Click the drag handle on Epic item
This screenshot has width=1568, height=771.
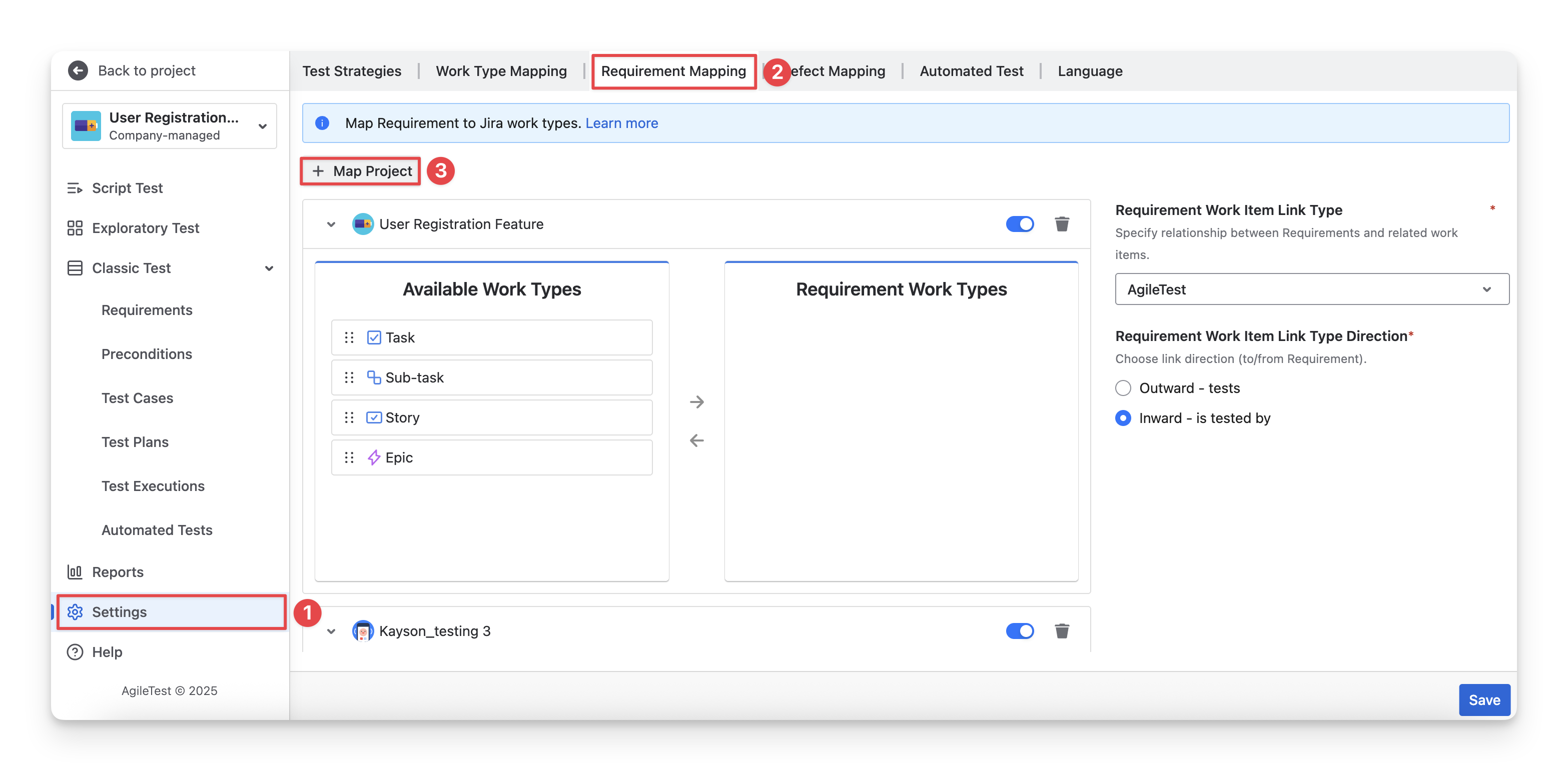[x=349, y=457]
